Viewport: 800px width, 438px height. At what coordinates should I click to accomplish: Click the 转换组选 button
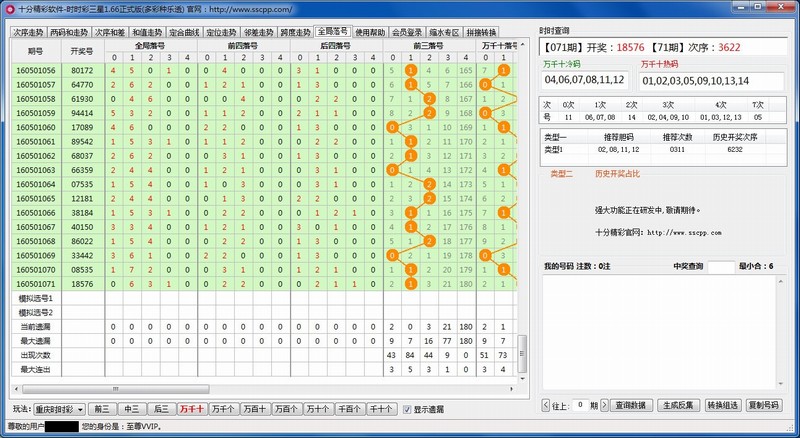pyautogui.click(x=722, y=405)
